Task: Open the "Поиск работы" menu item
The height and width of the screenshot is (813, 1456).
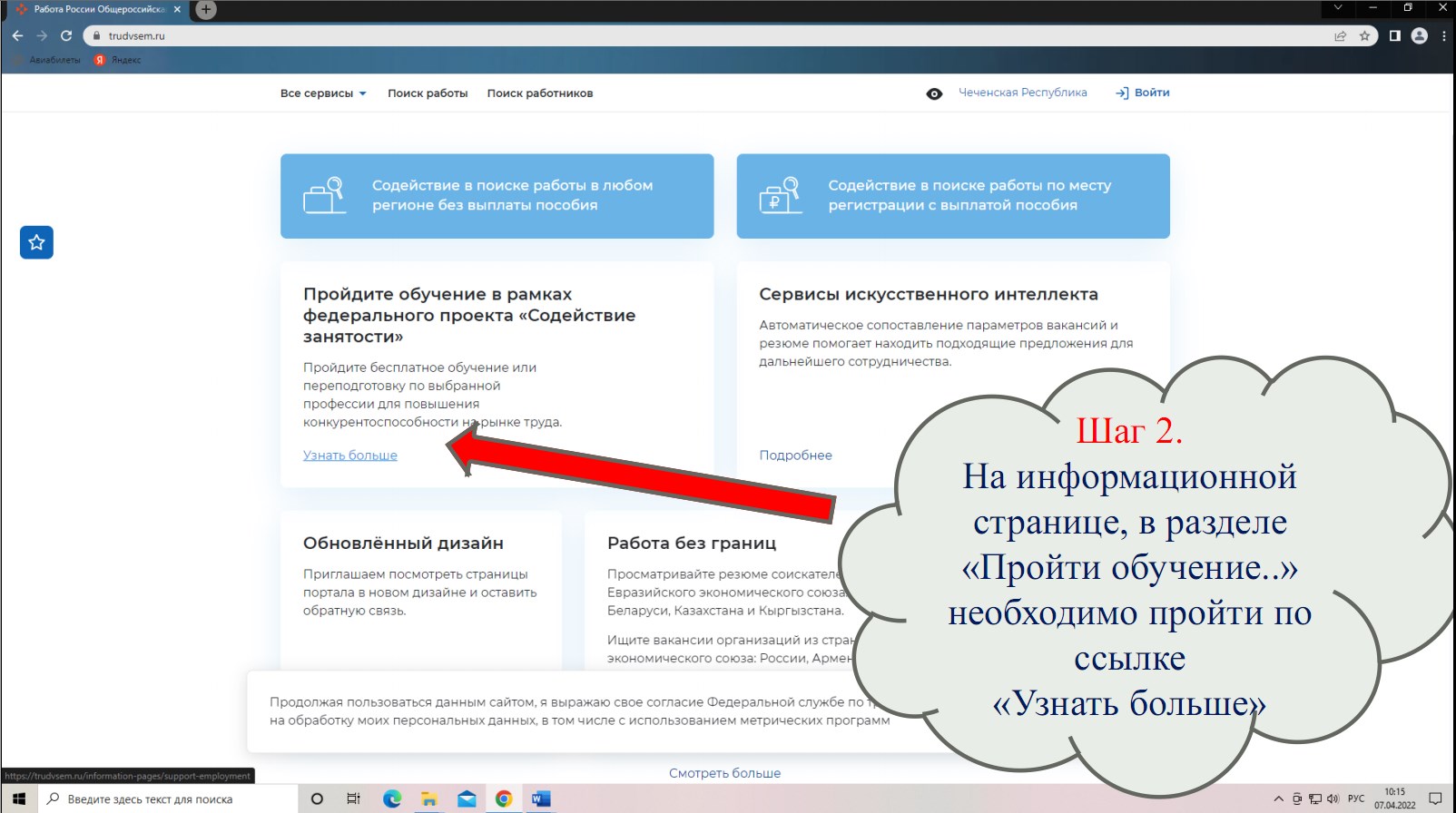Action: pyautogui.click(x=428, y=93)
